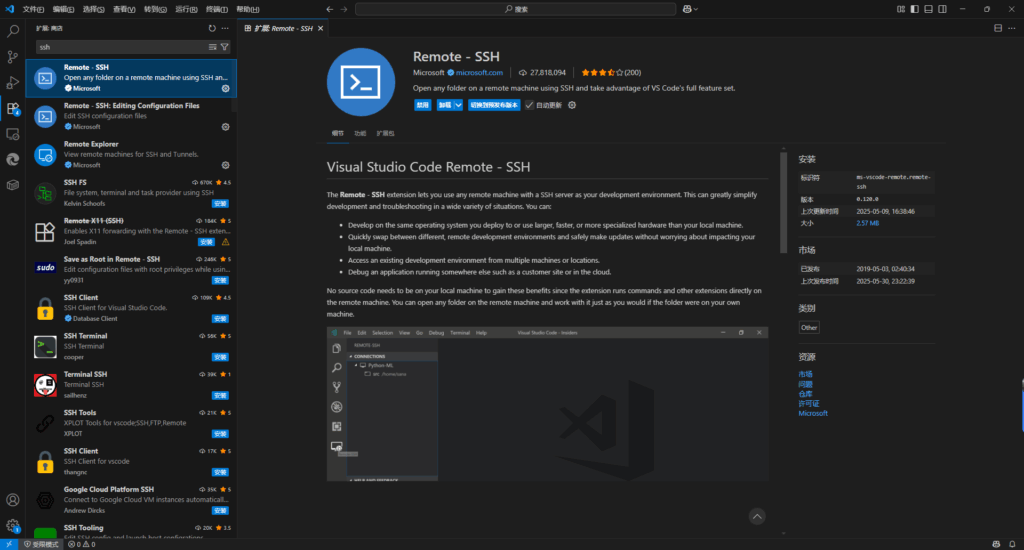This screenshot has height=550, width=1024.
Task: Open the Selection menu
Action: pos(93,9)
